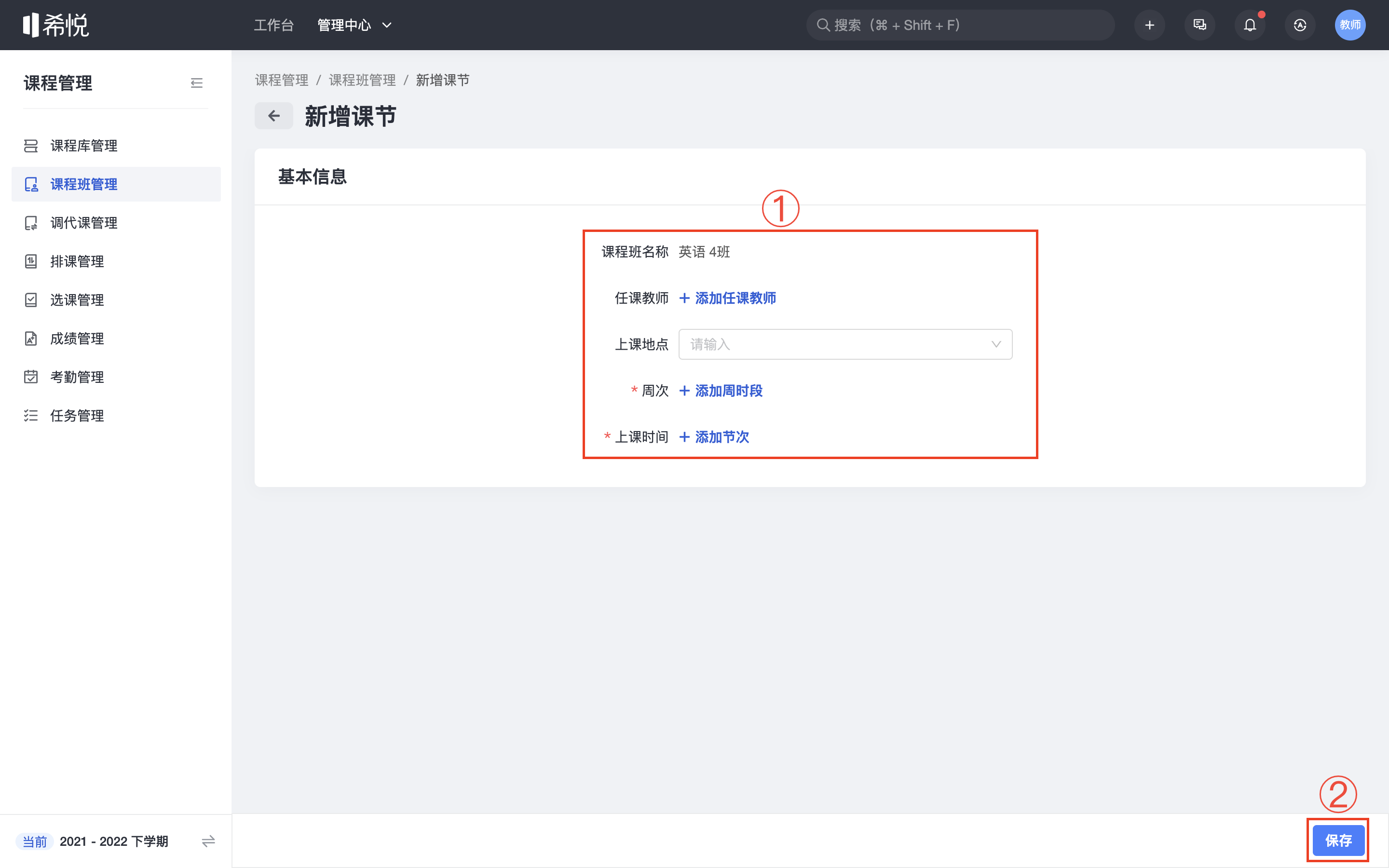Open the notifications bell icon
1389x868 pixels.
point(1250,25)
